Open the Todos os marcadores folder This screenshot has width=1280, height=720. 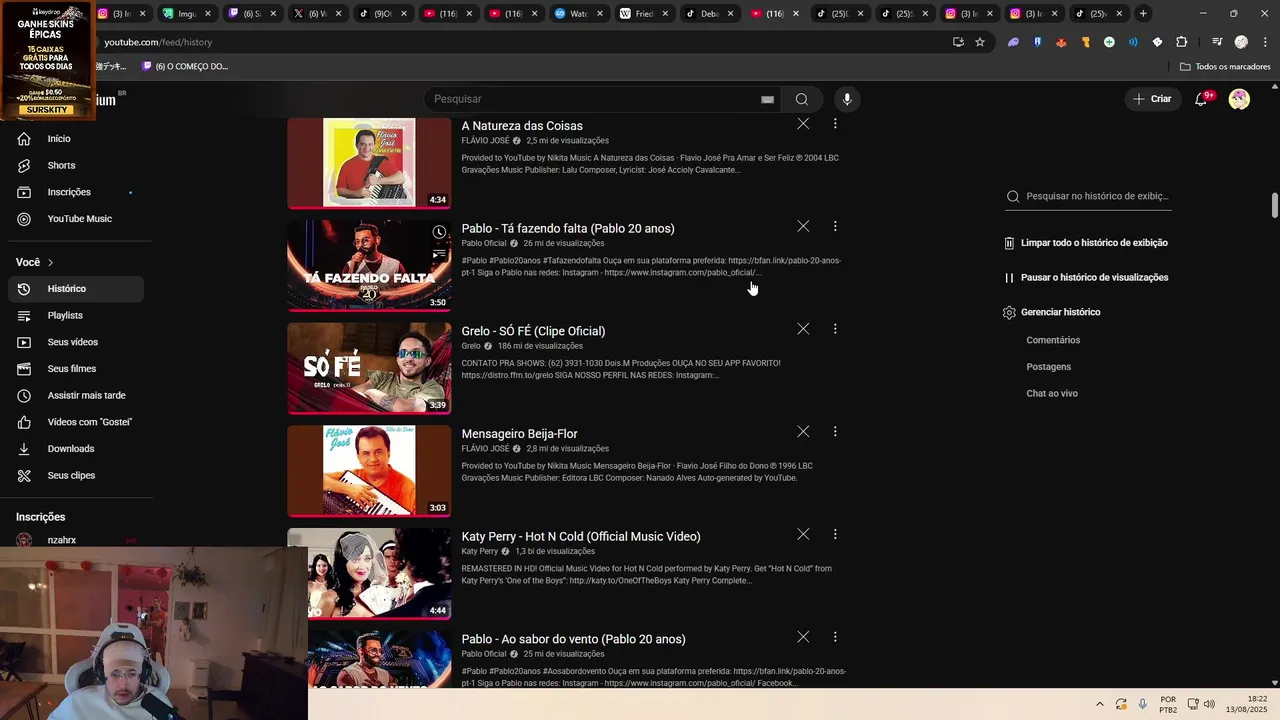1225,66
